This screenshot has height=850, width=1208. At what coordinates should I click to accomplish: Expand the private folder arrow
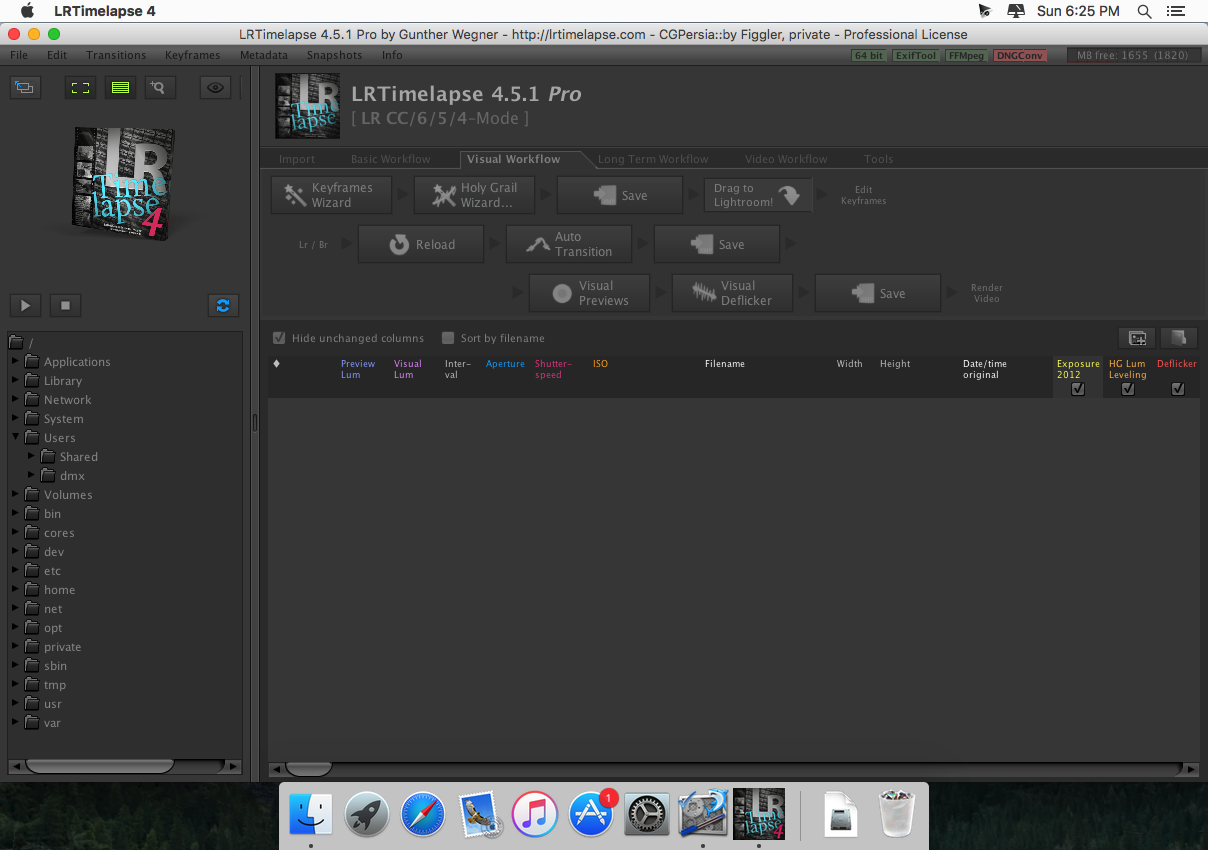click(16, 646)
